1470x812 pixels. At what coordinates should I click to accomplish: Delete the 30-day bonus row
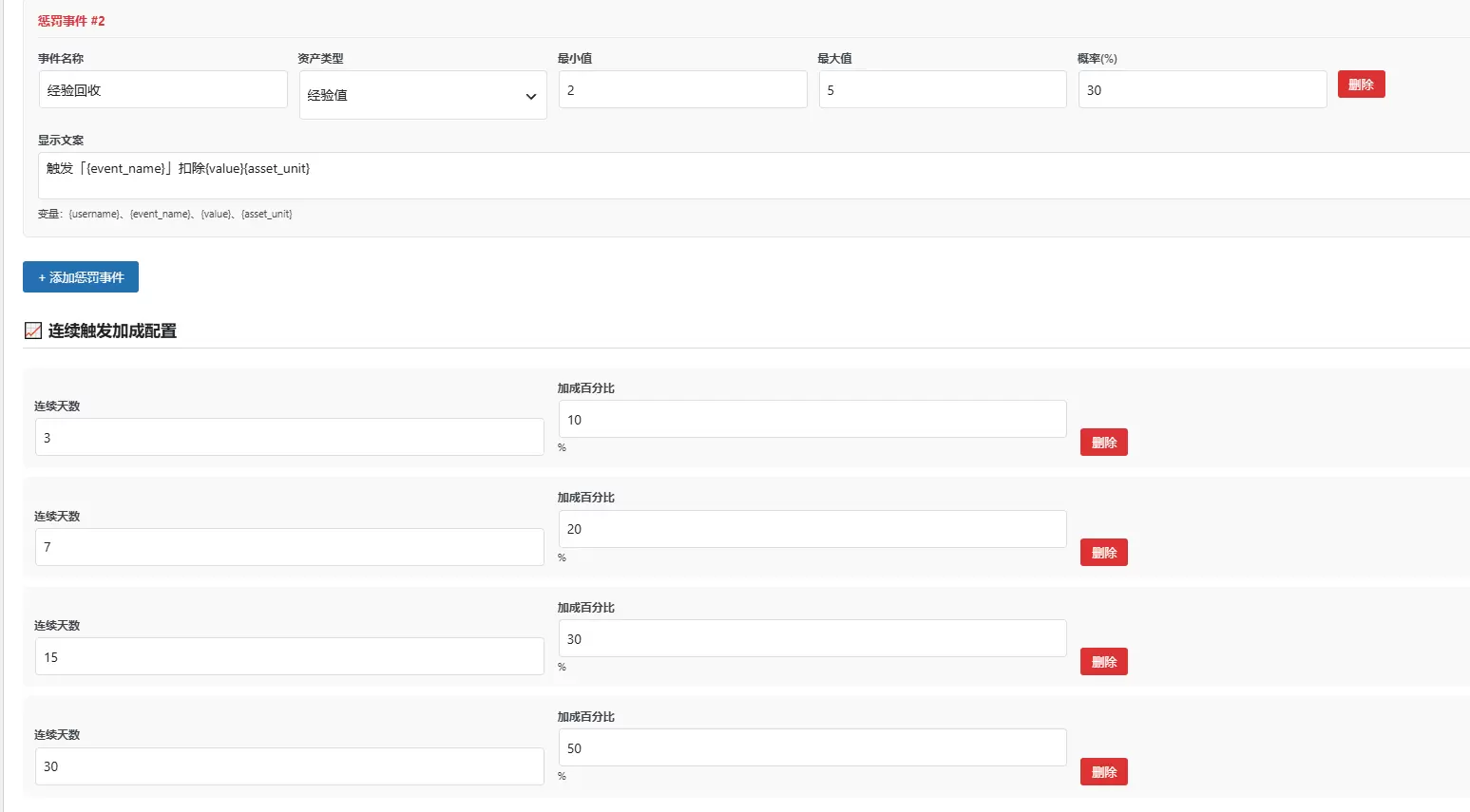1103,772
